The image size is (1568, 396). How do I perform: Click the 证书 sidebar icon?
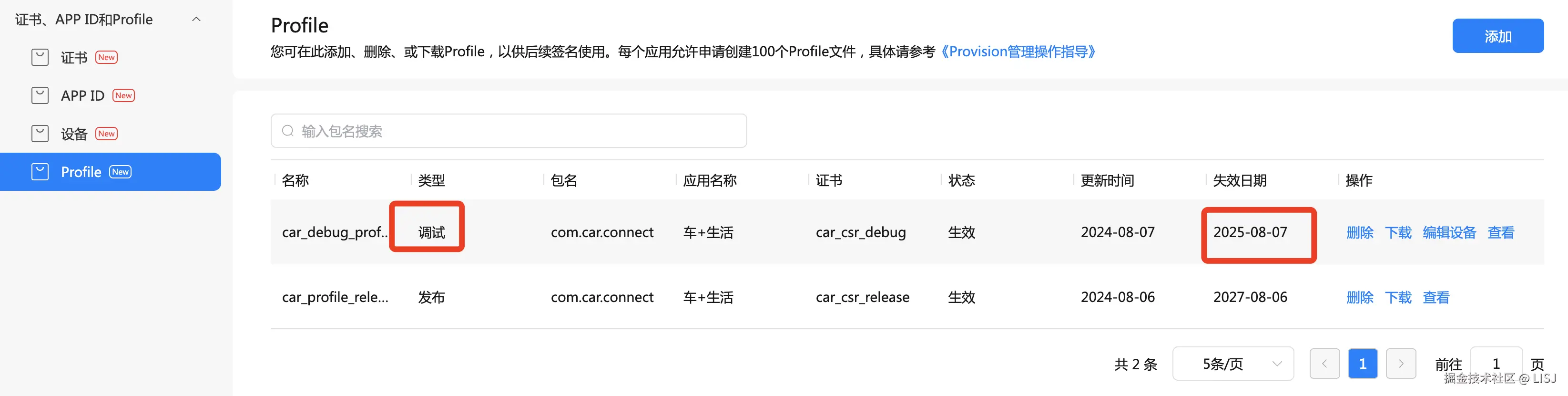[x=40, y=57]
